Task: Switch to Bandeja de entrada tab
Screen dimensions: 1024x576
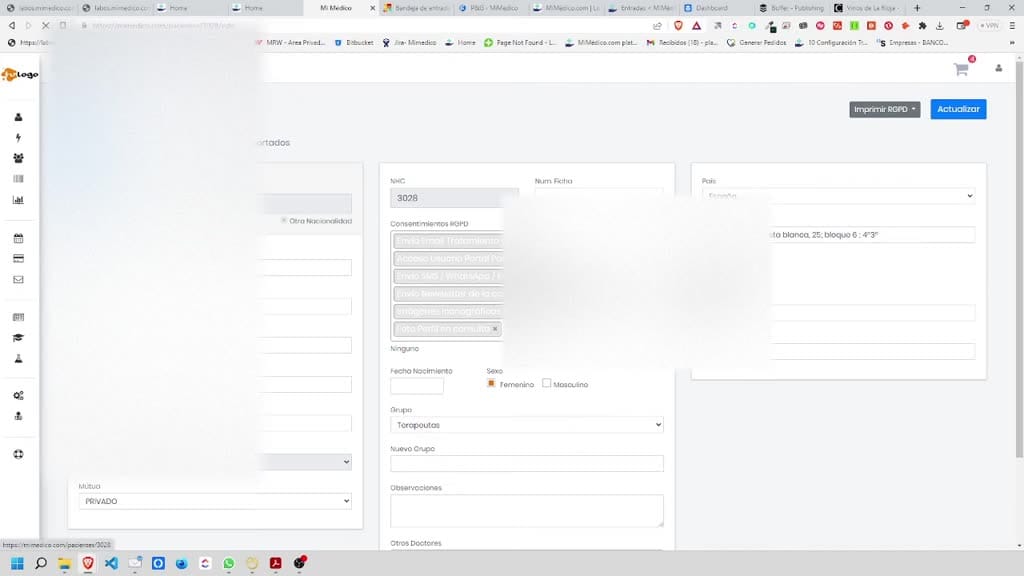Action: (x=416, y=8)
